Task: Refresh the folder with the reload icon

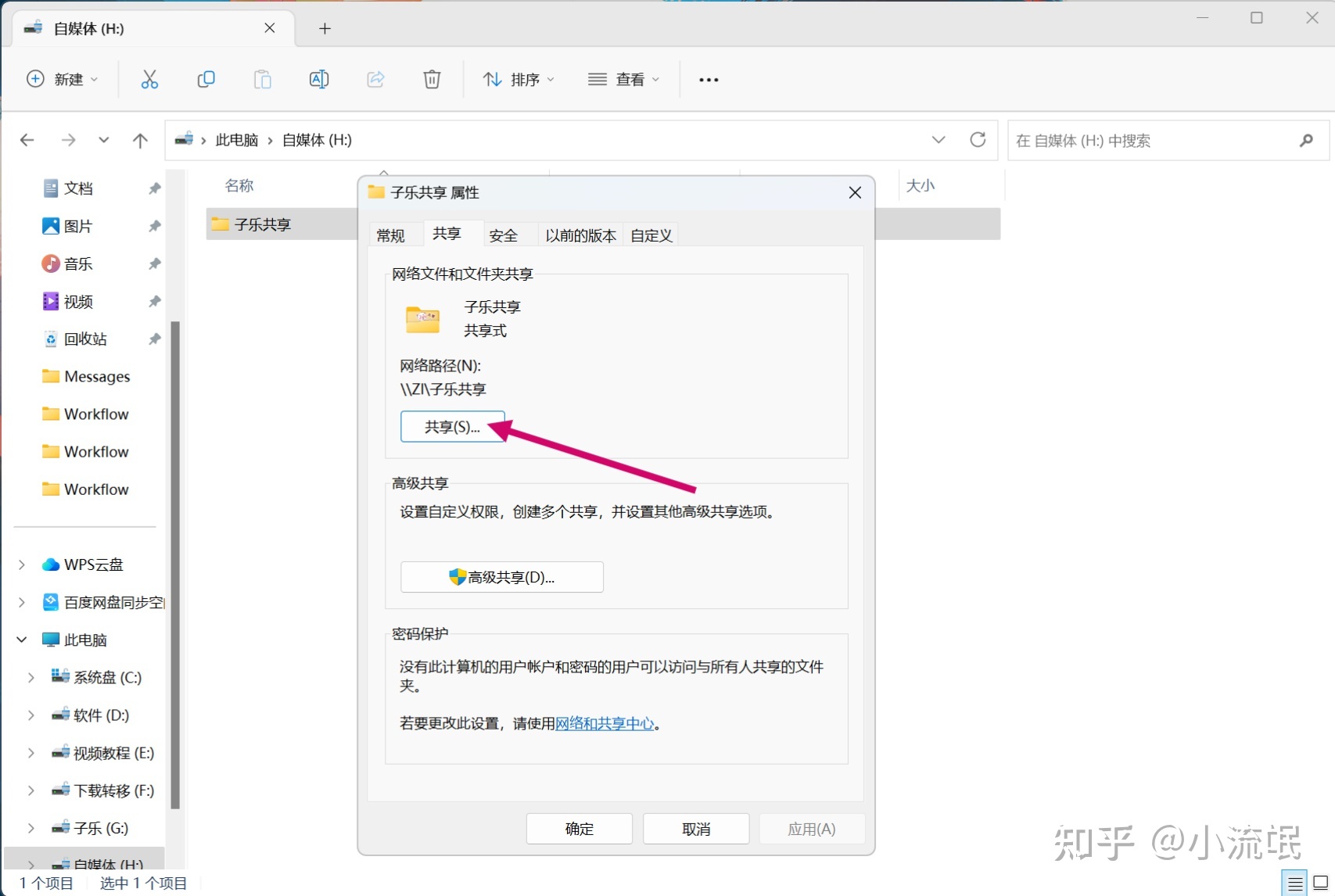Action: tap(978, 140)
